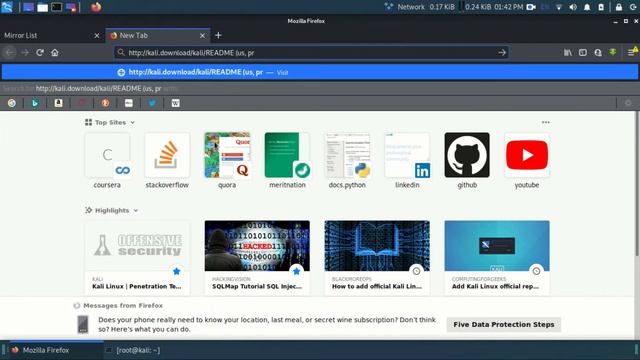Switch to the root@kali terminal taskbar window
The image size is (640, 360).
(x=133, y=350)
